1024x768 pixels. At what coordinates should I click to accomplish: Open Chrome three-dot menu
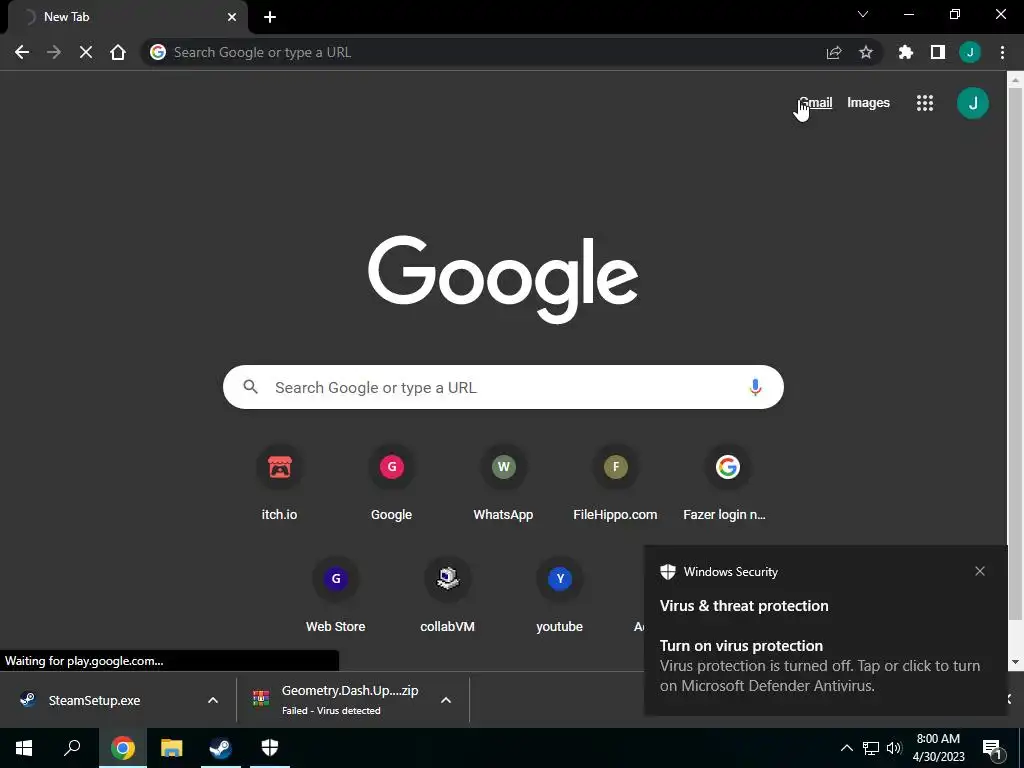click(x=1002, y=52)
